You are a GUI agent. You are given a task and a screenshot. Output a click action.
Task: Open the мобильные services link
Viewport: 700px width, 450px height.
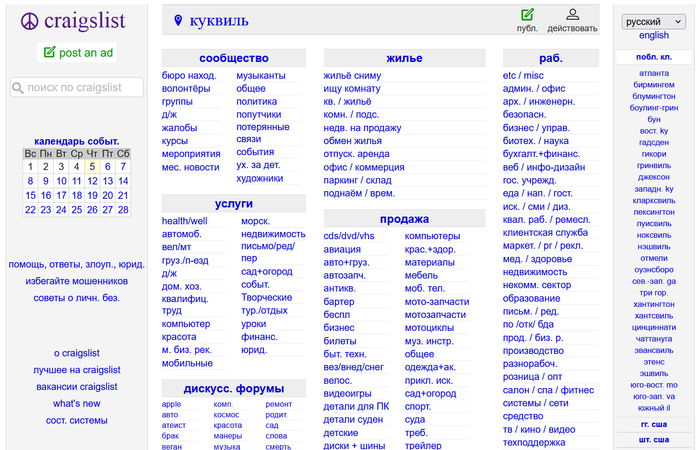187,363
